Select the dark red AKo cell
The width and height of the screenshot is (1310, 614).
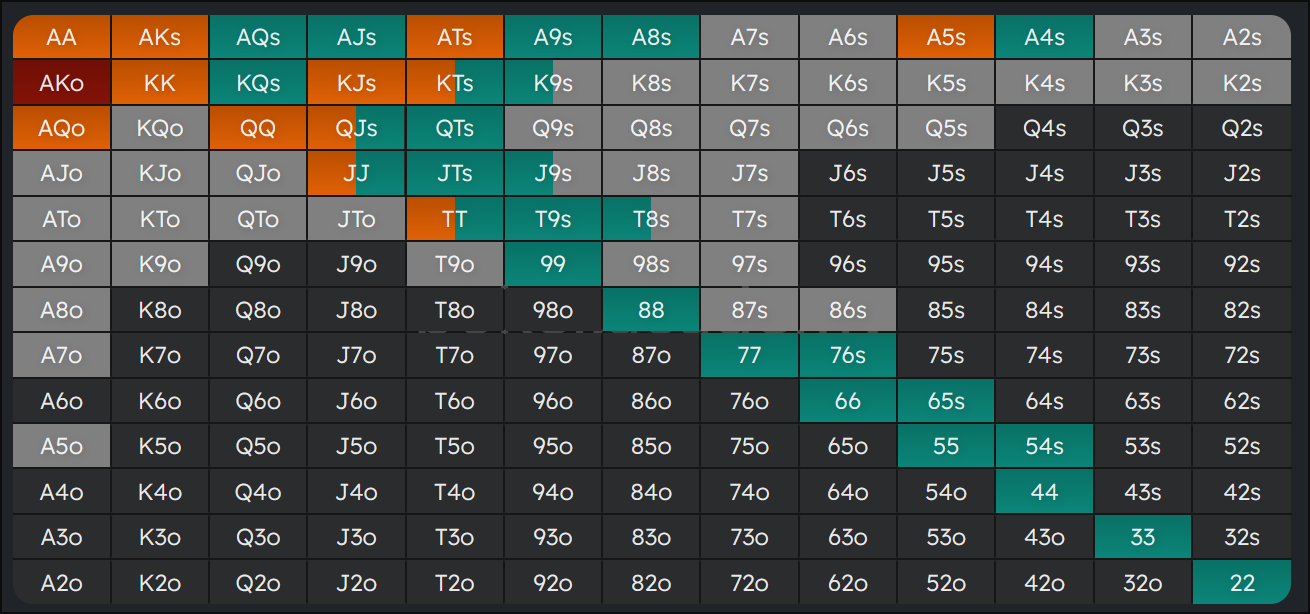coord(61,84)
